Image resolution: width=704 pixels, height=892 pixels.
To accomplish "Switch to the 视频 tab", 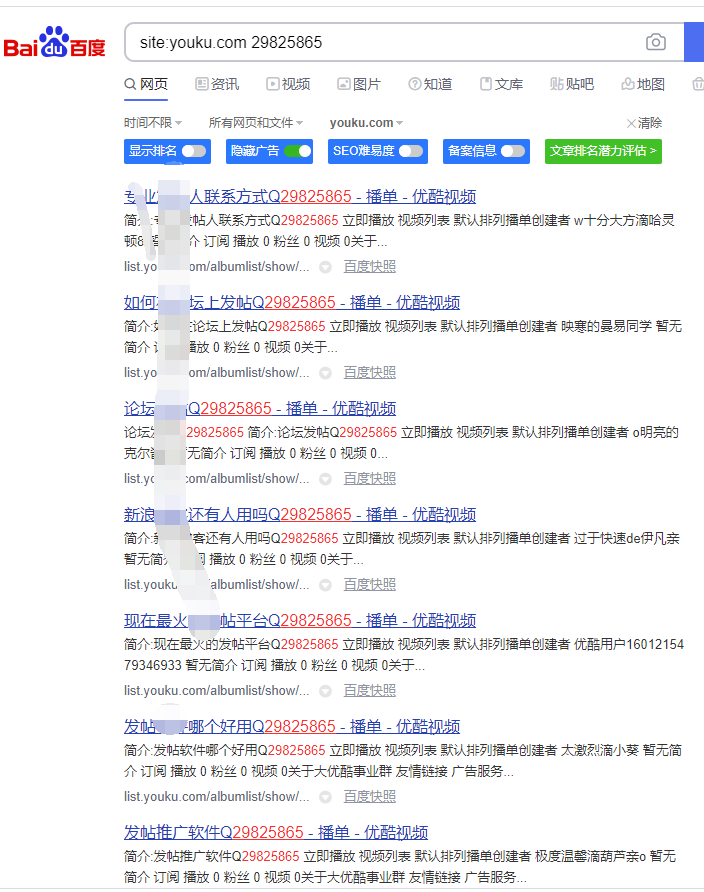I will point(288,84).
